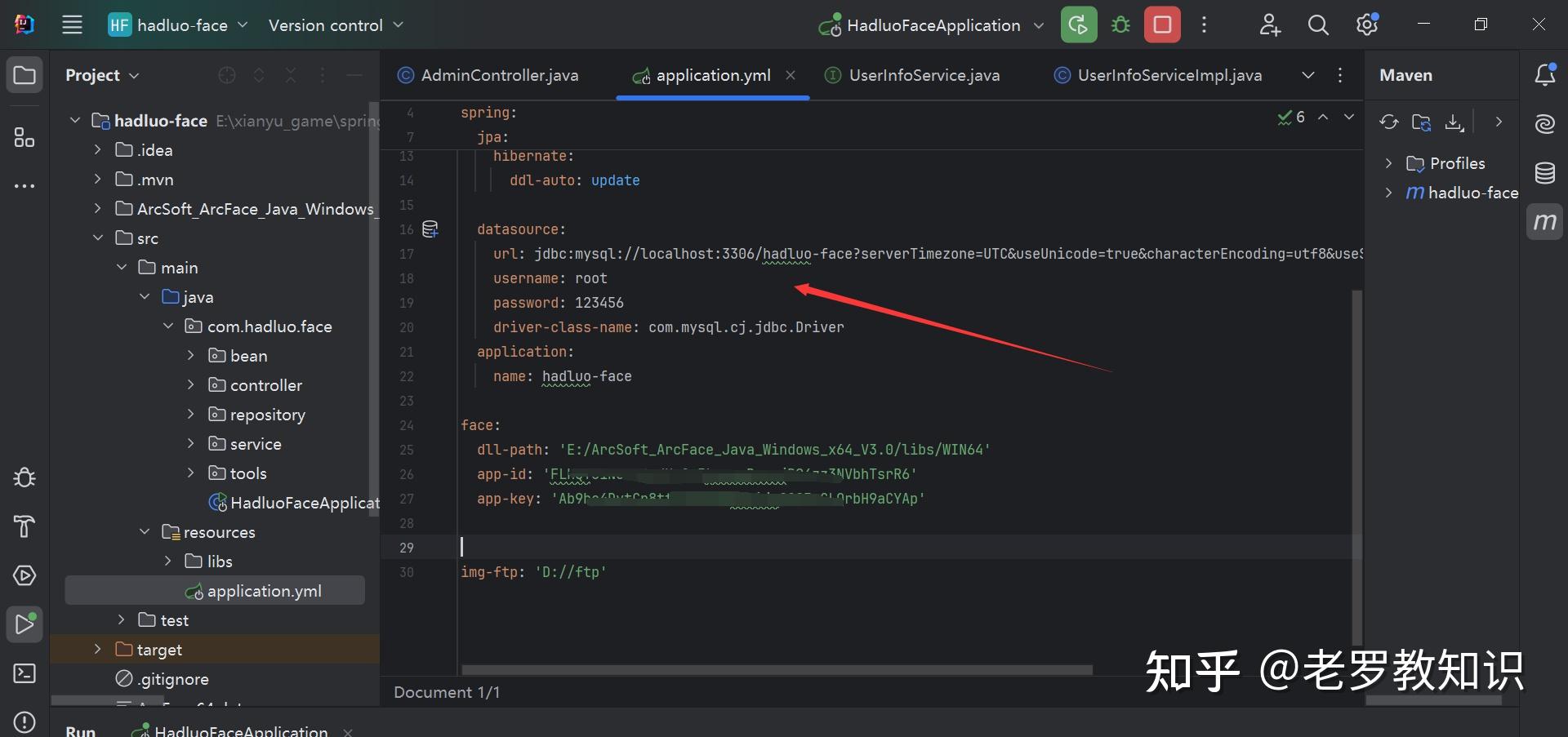Reload all Maven projects

[1389, 122]
